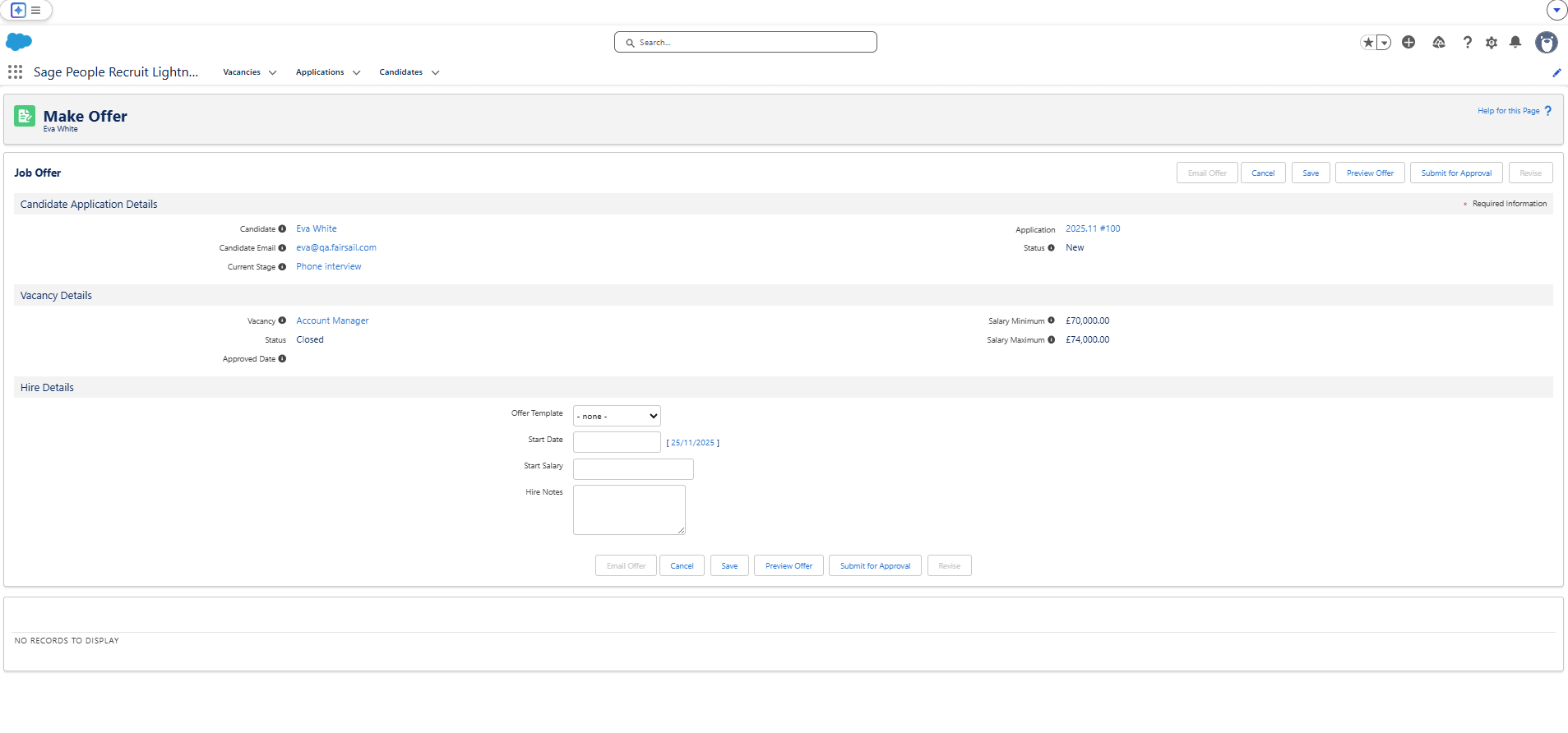Open the App Launcher grid icon
The height and width of the screenshot is (733, 1568).
[15, 72]
